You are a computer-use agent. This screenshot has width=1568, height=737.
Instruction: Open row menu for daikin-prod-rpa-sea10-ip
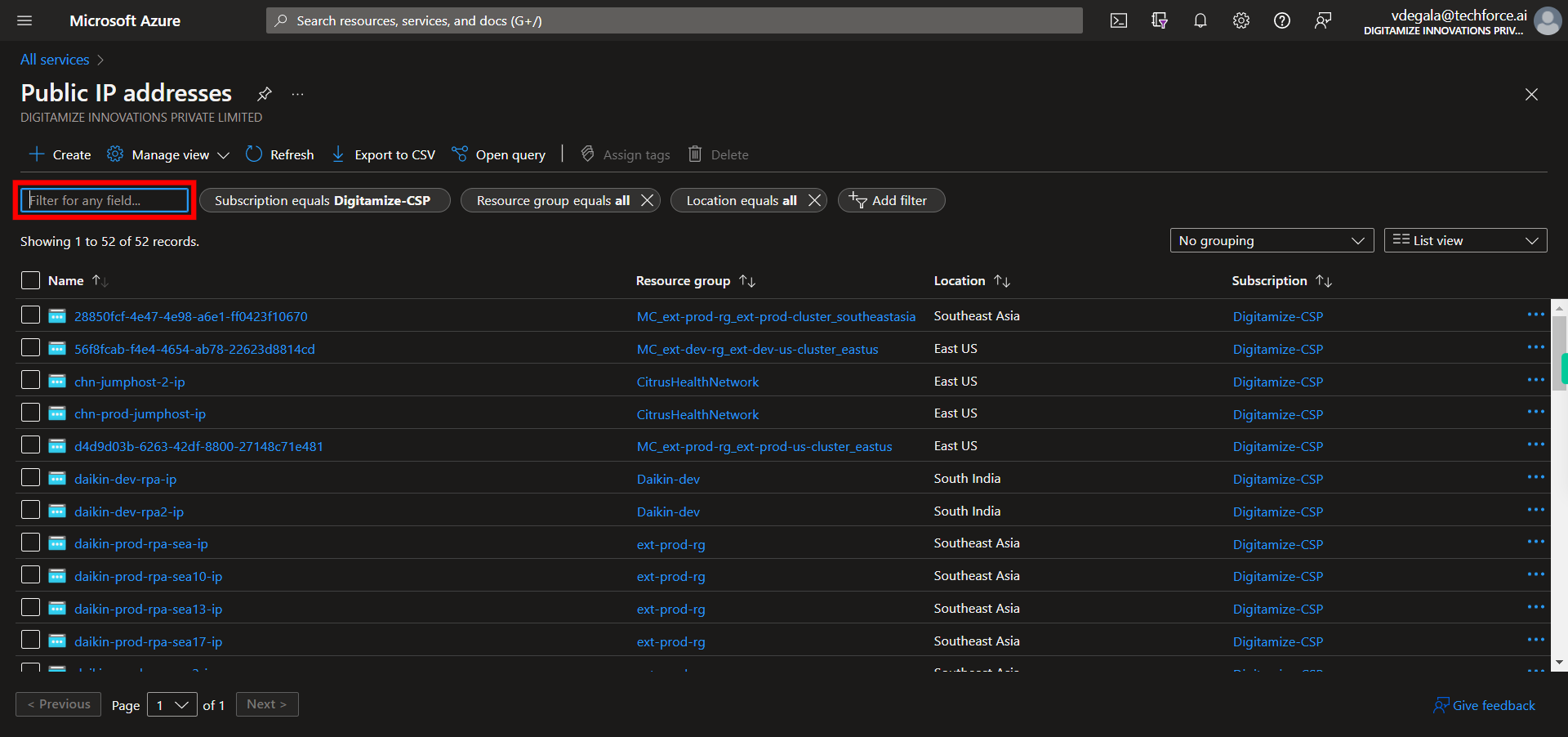pos(1535,574)
